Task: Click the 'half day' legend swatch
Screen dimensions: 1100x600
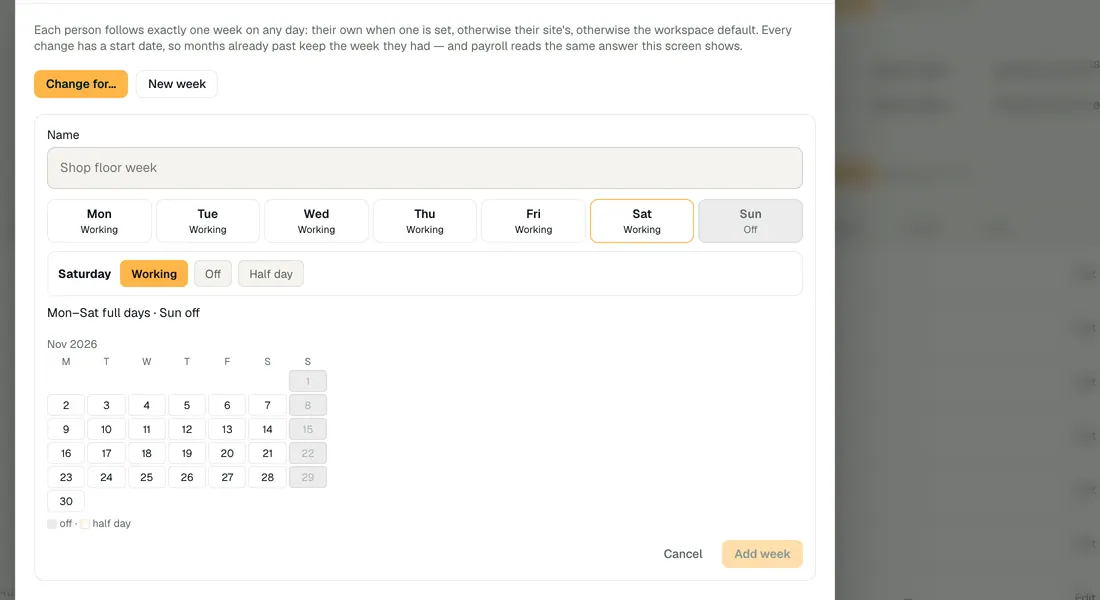Action: [85, 524]
